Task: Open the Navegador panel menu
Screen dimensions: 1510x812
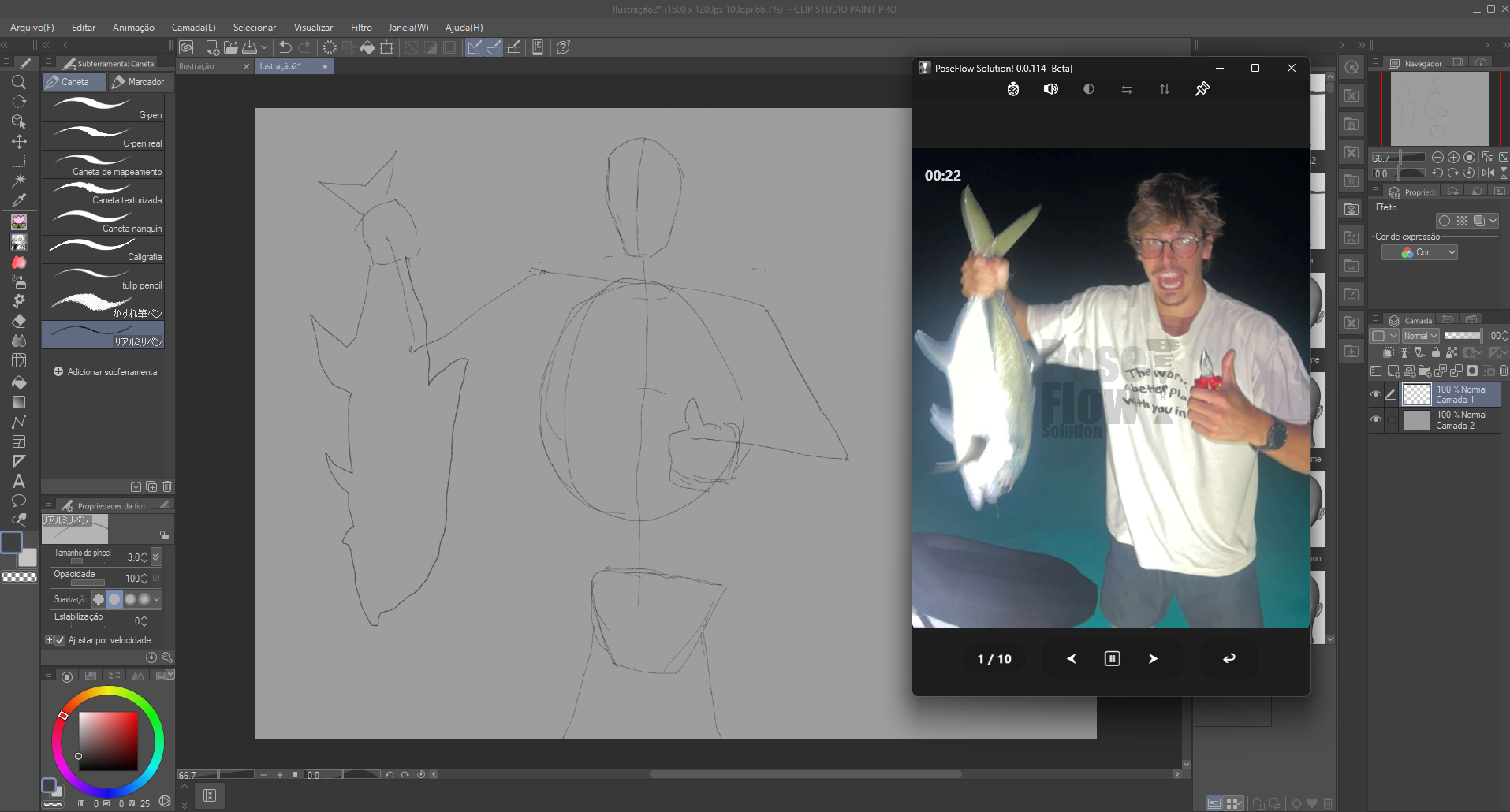Action: tap(1375, 62)
